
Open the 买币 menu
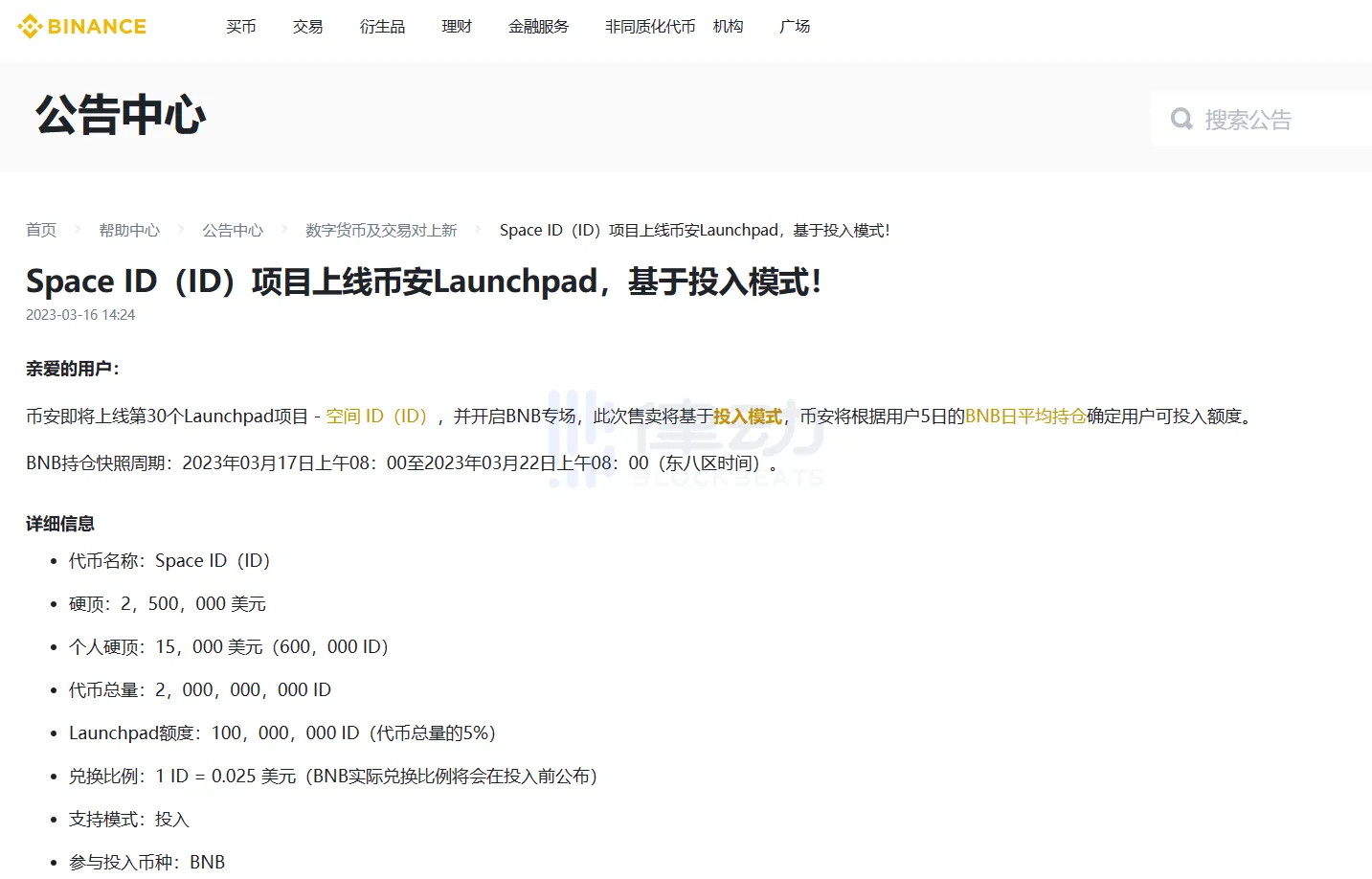tap(240, 27)
